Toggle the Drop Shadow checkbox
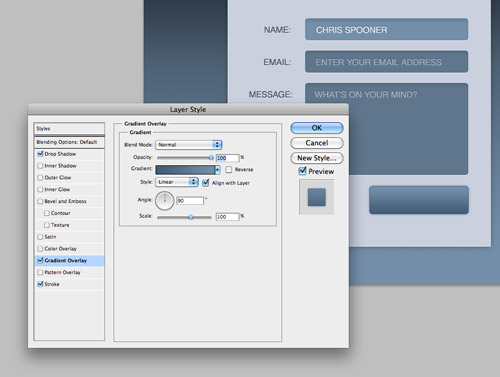The width and height of the screenshot is (500, 377). tap(40, 154)
